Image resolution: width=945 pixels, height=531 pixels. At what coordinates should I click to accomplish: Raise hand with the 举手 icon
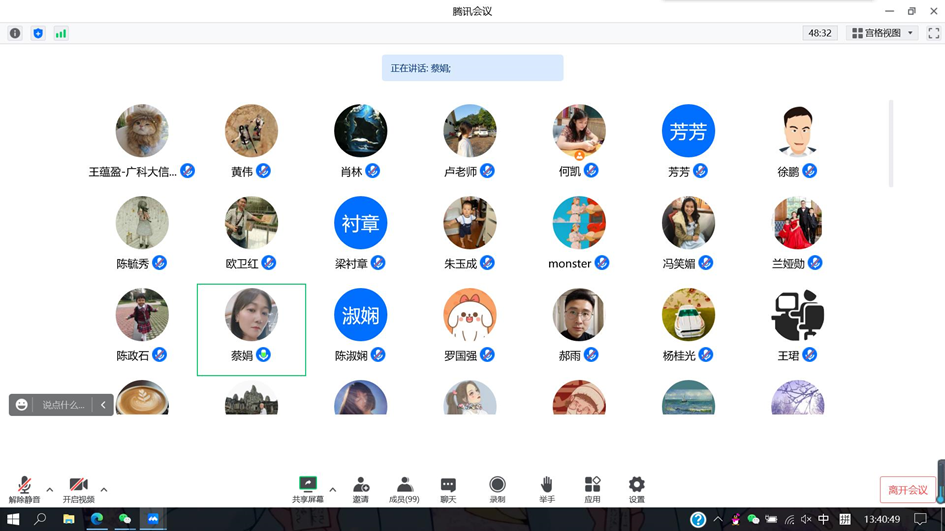[x=546, y=488]
